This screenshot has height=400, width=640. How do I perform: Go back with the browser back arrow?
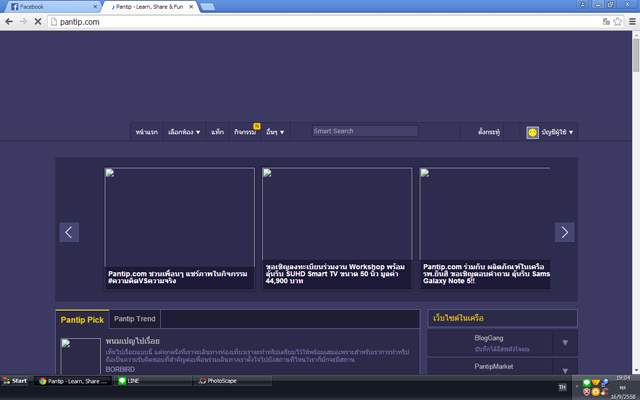[x=9, y=22]
